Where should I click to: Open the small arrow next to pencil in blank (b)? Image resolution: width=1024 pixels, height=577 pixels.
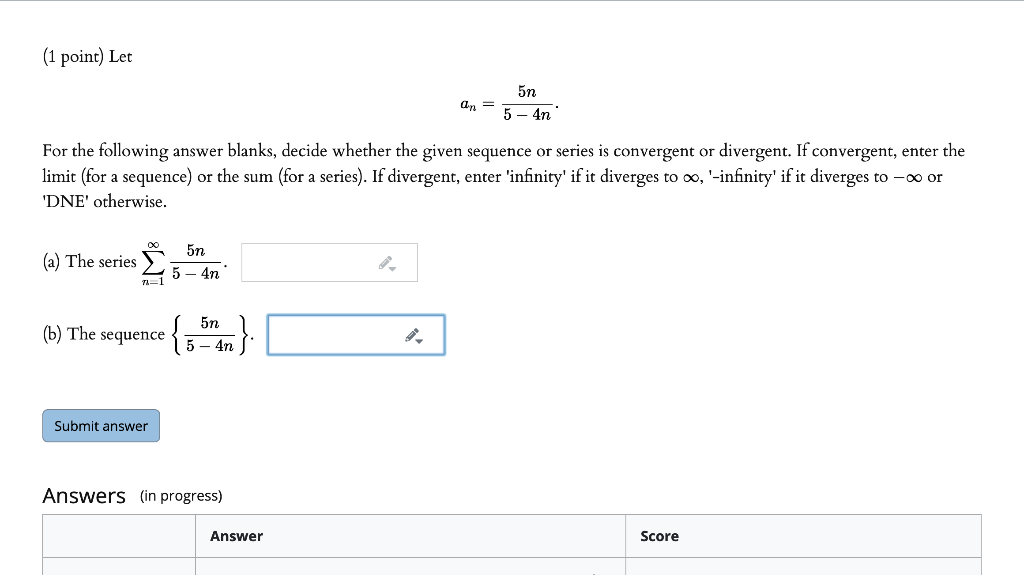pos(420,342)
